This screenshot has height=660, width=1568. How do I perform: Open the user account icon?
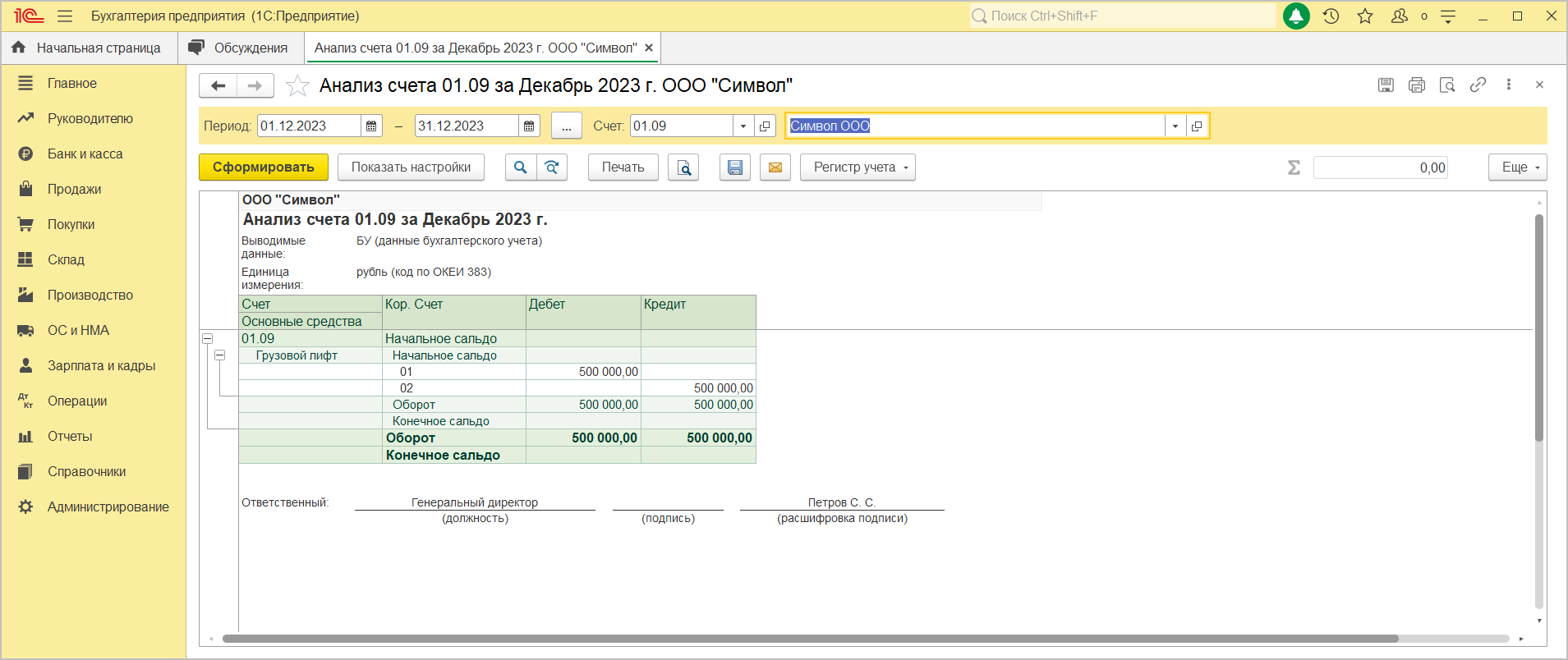tap(1400, 16)
